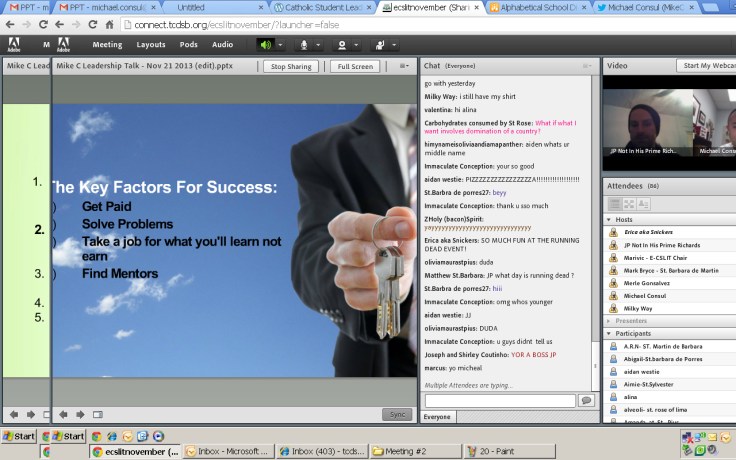Screen dimensions: 736x460
Task: Open the raise hand status dropdown arrow
Action: (x=394, y=45)
